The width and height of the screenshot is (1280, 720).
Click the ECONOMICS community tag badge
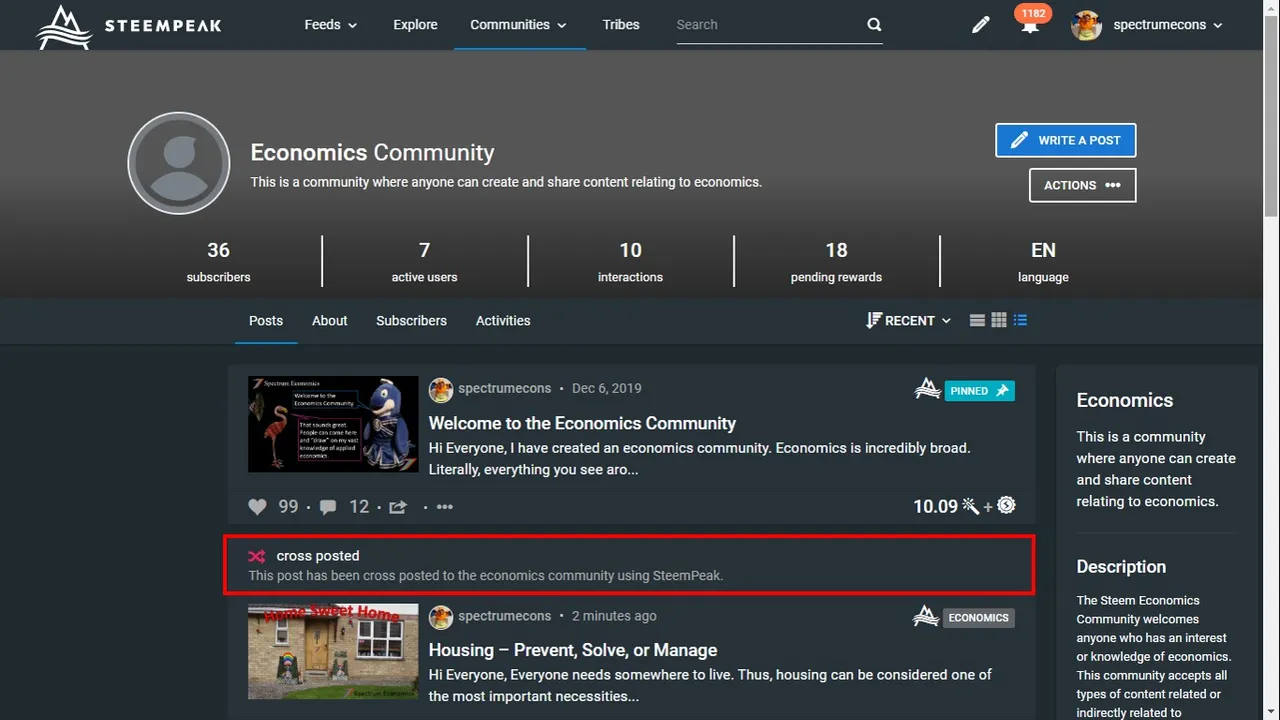979,618
